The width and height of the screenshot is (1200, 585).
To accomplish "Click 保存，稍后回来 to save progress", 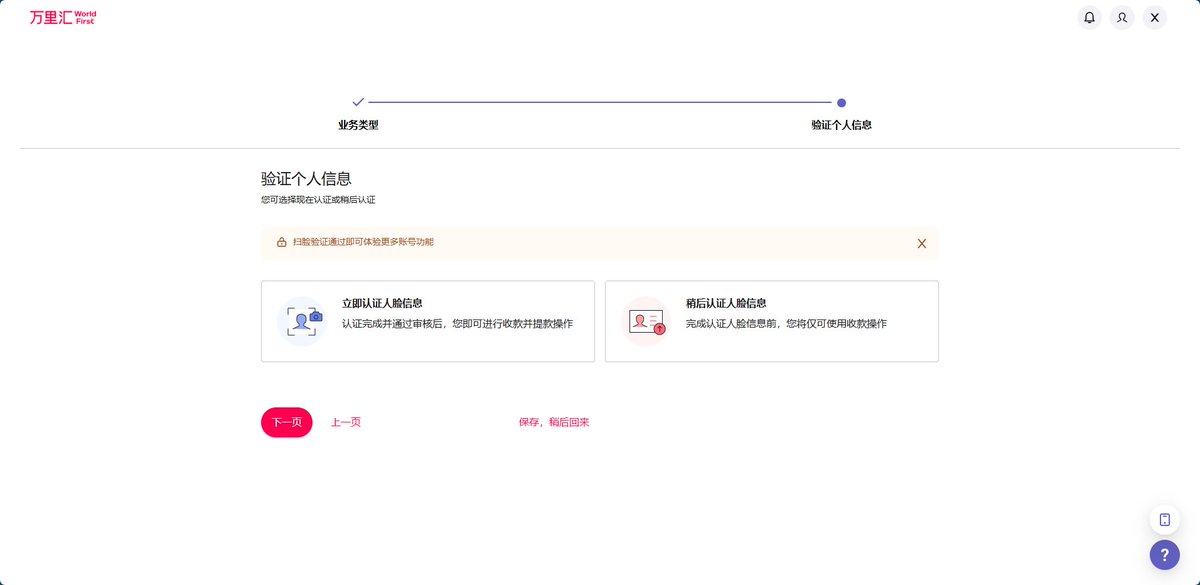I will coord(554,422).
